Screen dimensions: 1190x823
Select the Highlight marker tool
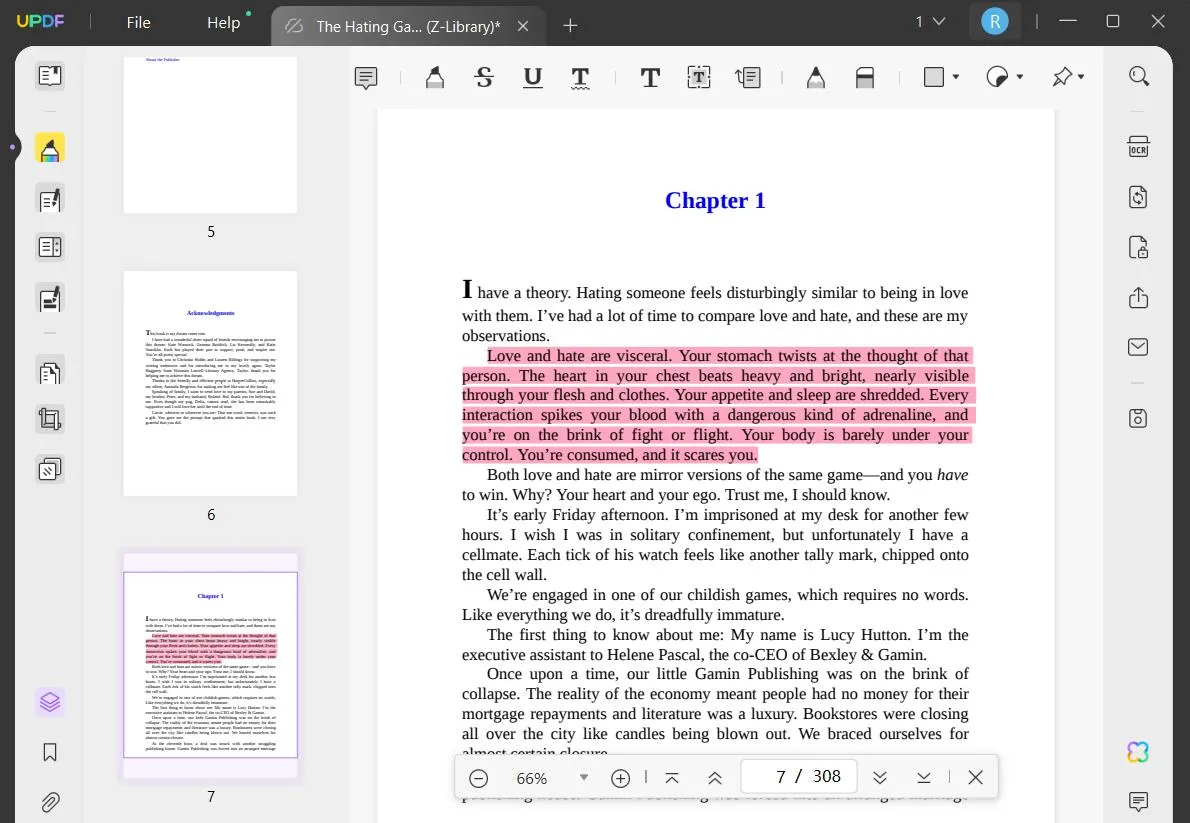pyautogui.click(x=435, y=77)
